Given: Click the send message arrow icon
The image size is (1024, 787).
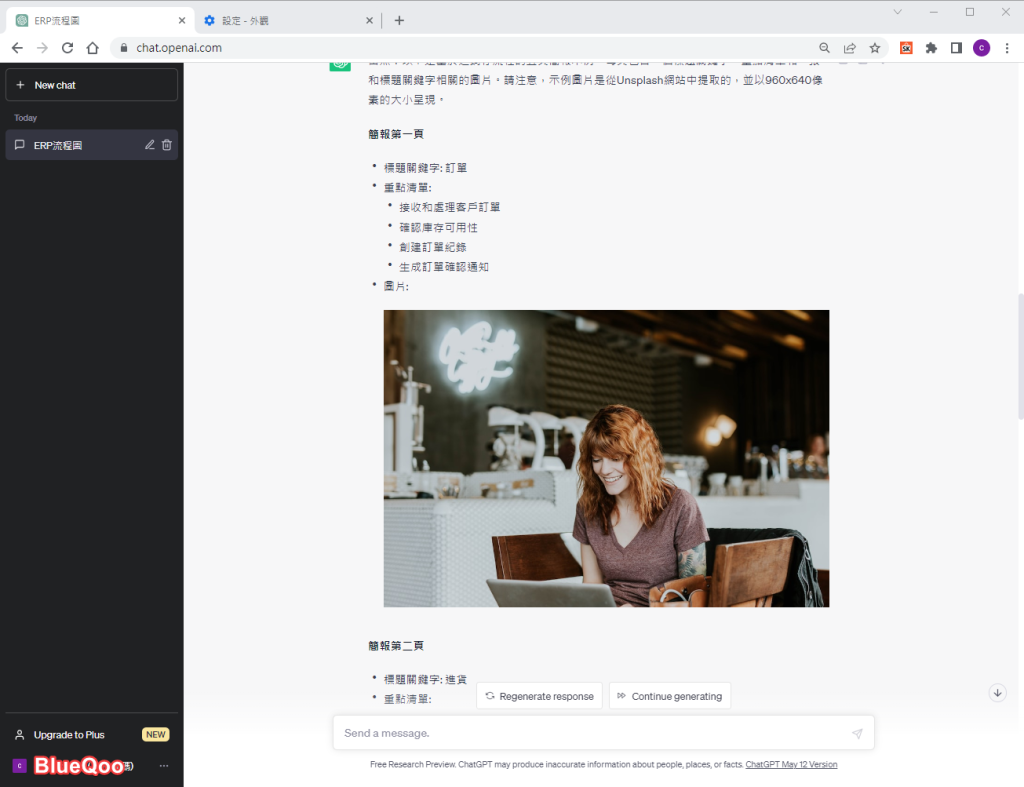Looking at the screenshot, I should click(x=857, y=734).
